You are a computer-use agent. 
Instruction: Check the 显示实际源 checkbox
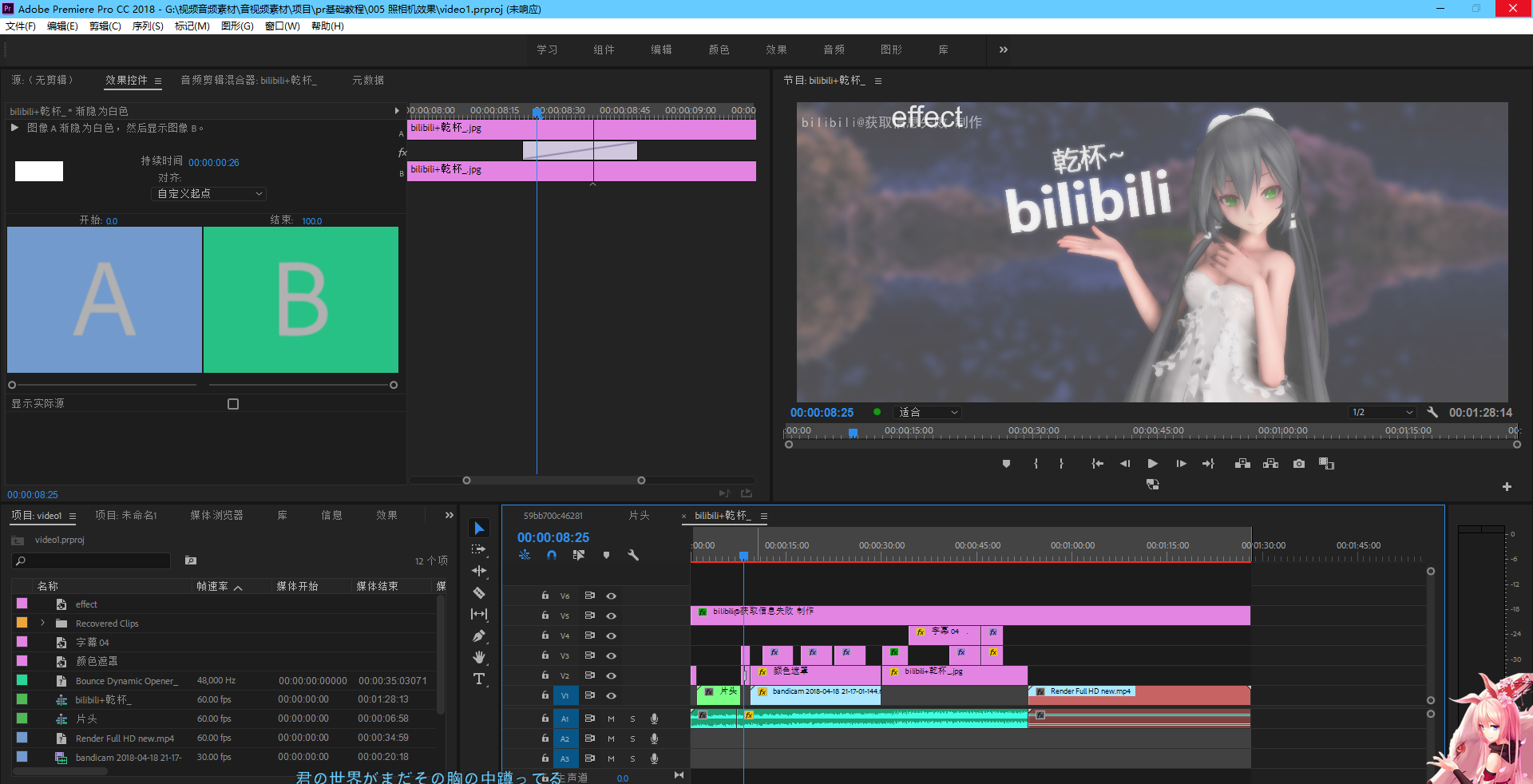click(233, 404)
